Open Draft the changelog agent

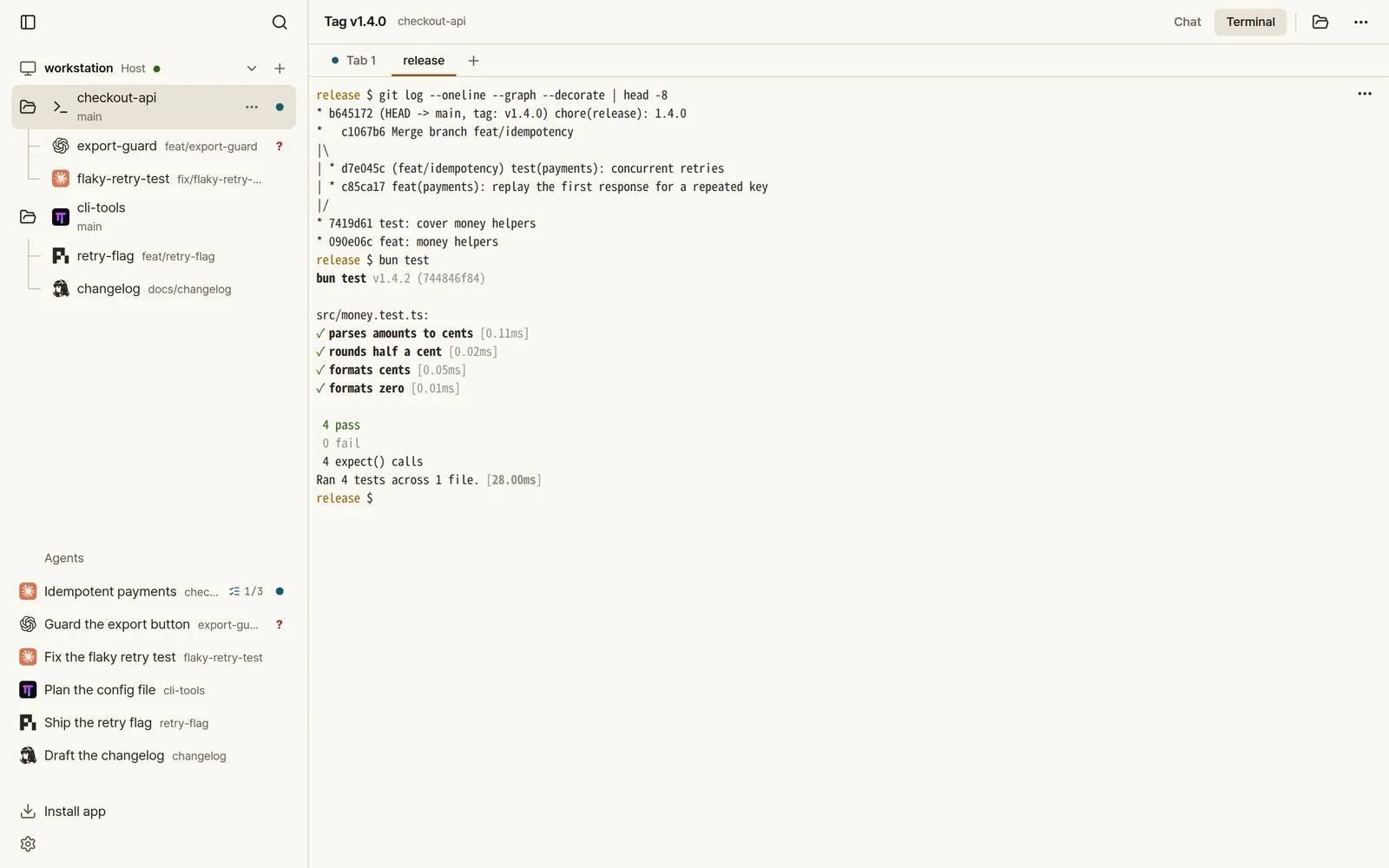tap(153, 756)
